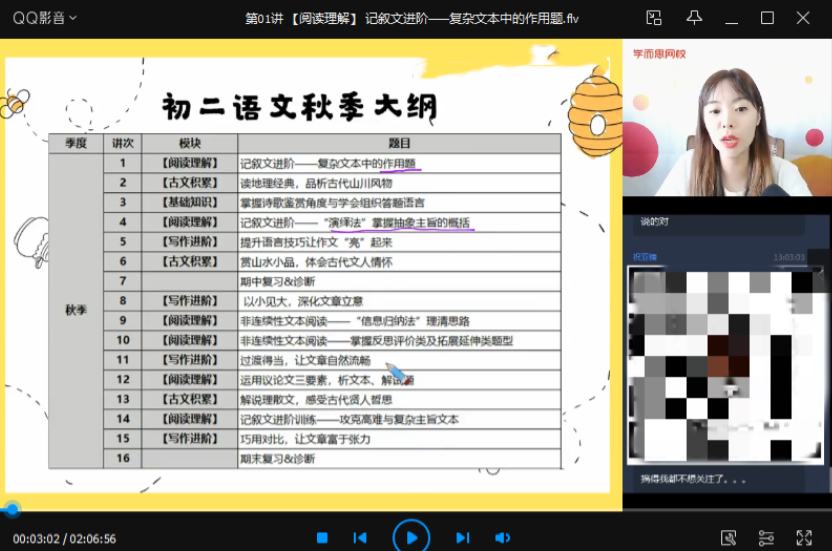Click the video file title text
832x551 pixels.
tap(411, 17)
